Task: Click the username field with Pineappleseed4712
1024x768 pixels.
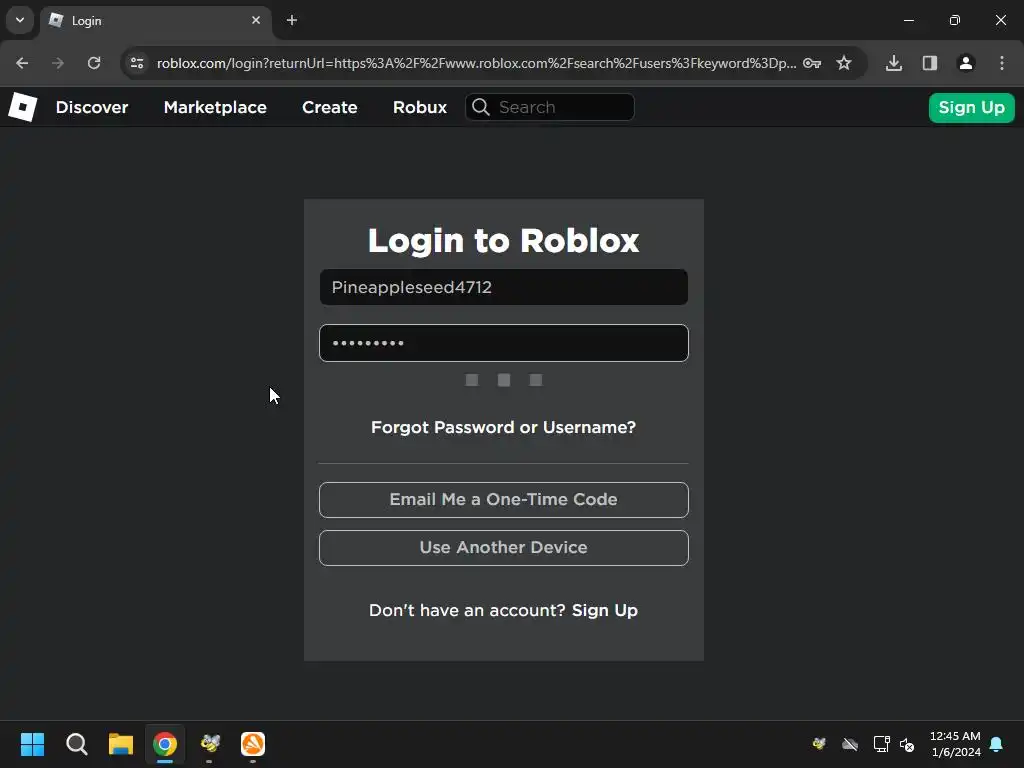Action: tap(504, 287)
